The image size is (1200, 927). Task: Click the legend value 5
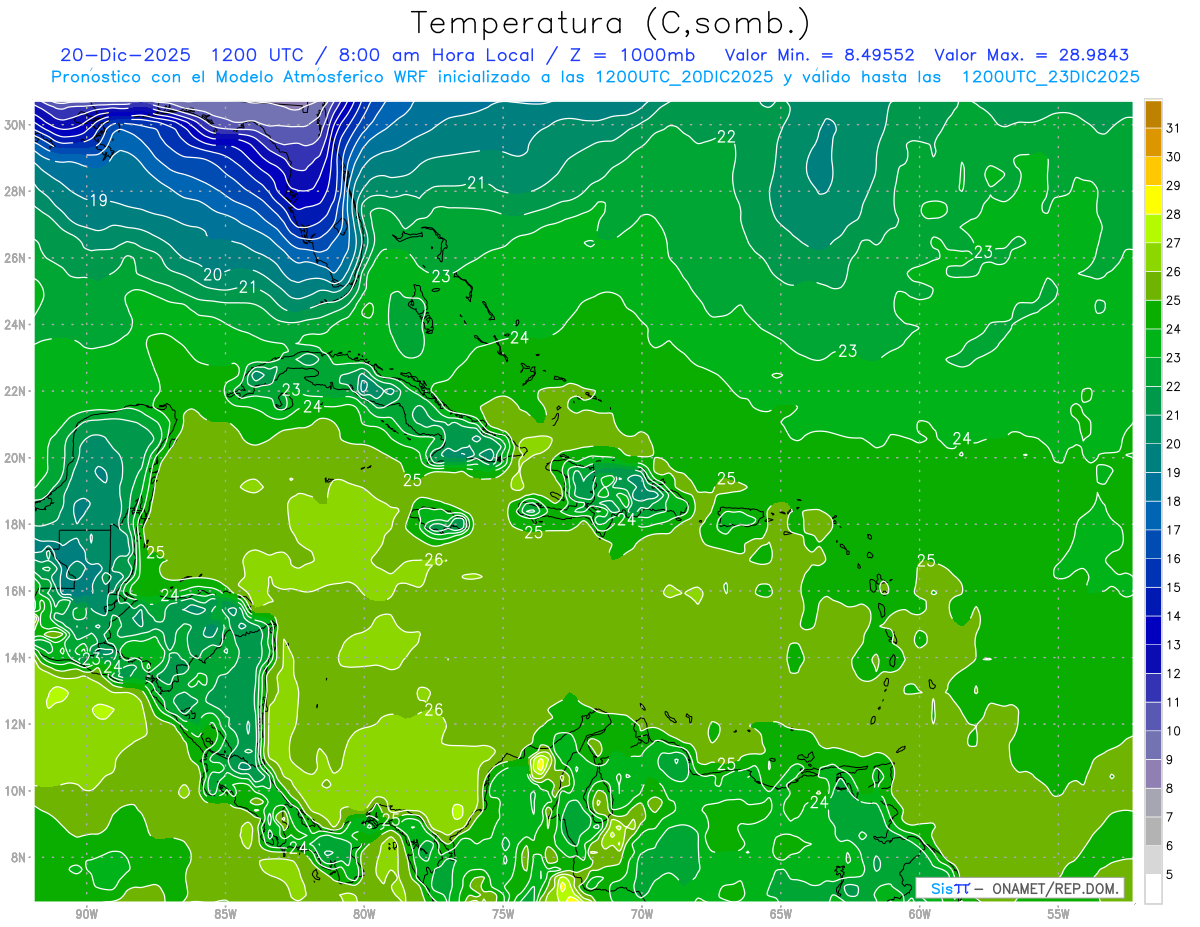pos(1171,875)
